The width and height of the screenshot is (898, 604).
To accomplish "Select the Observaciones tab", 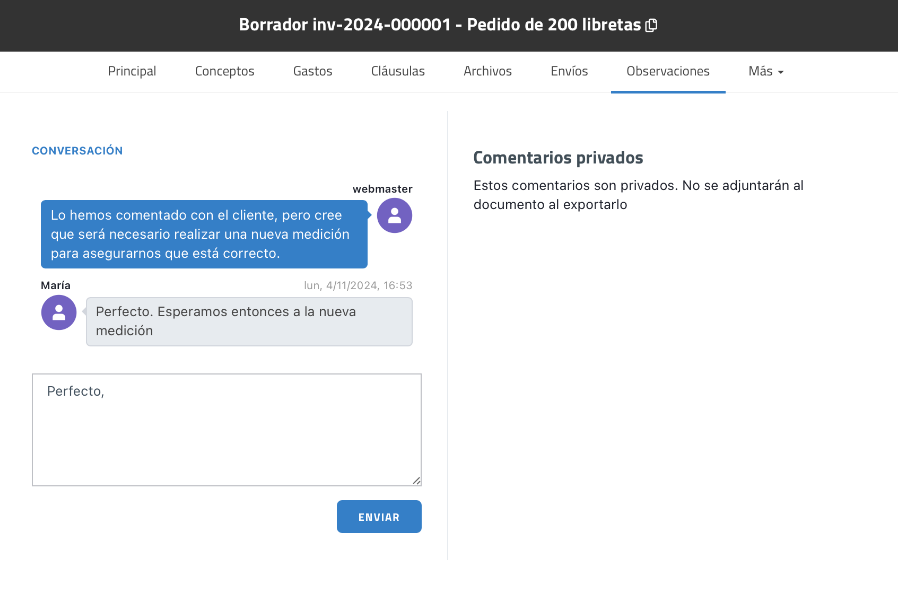I will 667,72.
